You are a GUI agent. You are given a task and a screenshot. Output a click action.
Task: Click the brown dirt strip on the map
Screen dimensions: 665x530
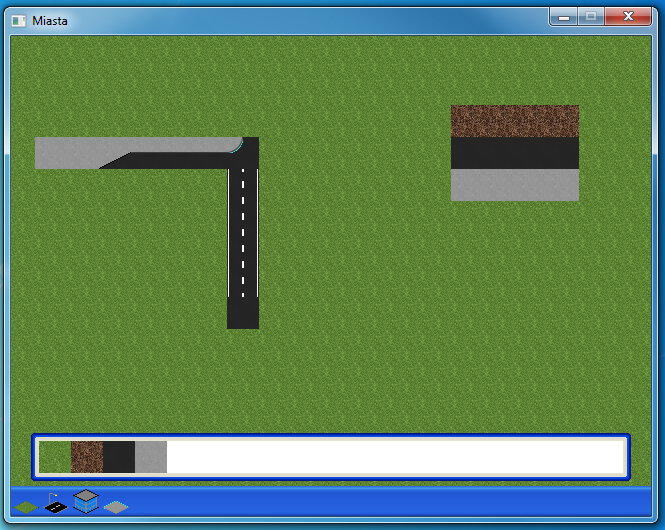515,121
